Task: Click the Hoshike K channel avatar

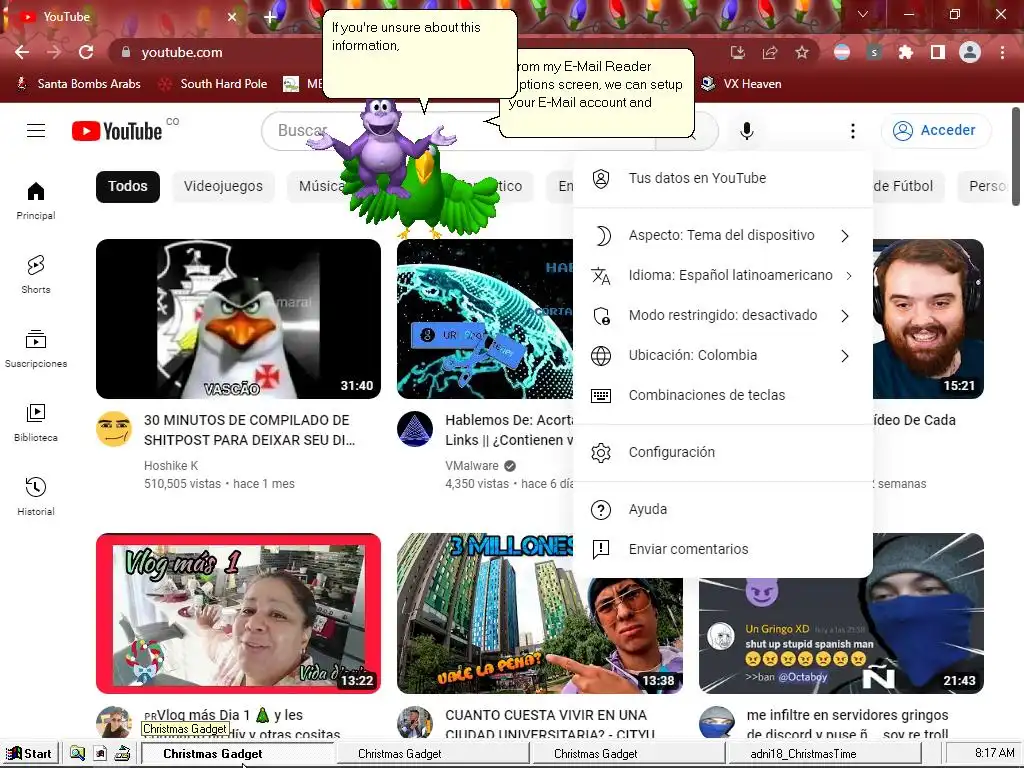Action: pos(114,429)
